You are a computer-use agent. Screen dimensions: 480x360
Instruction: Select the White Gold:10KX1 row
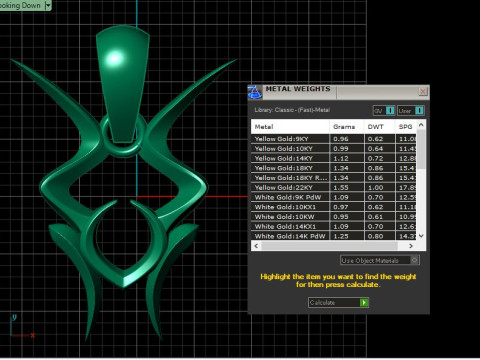[x=333, y=207]
